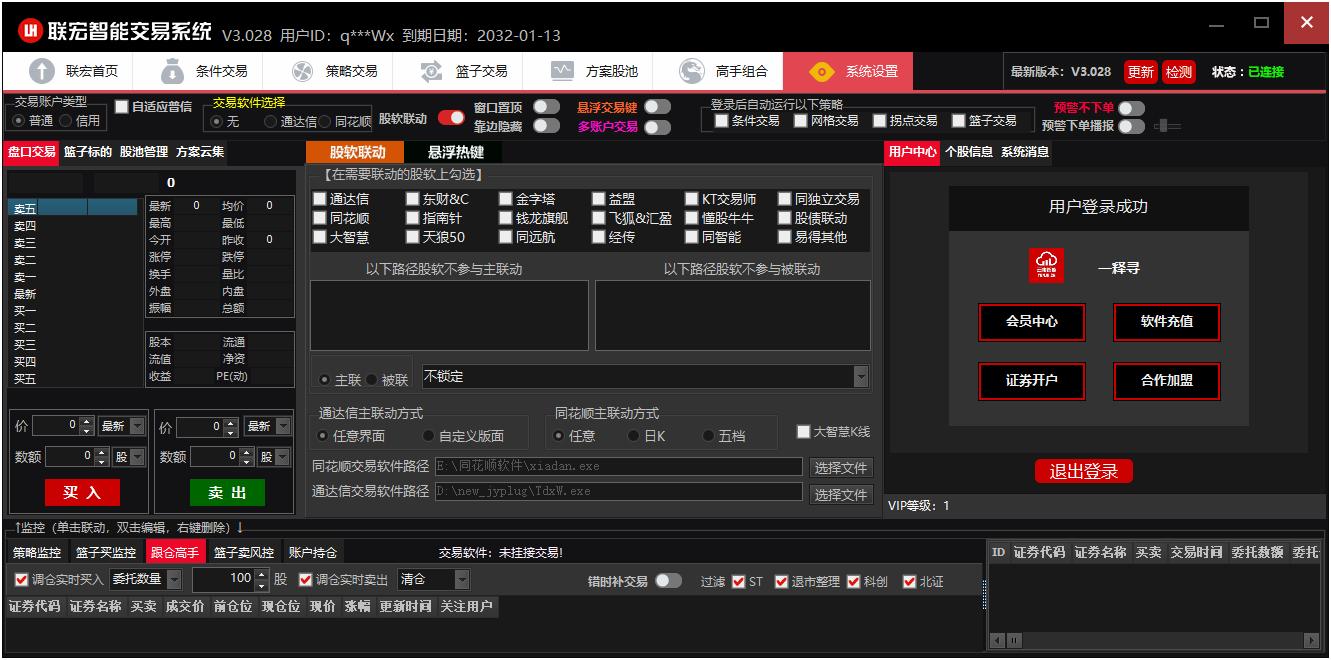Screen dimensions: 1331x660
Task: Click the 系统设置 eye icon
Action: point(822,71)
